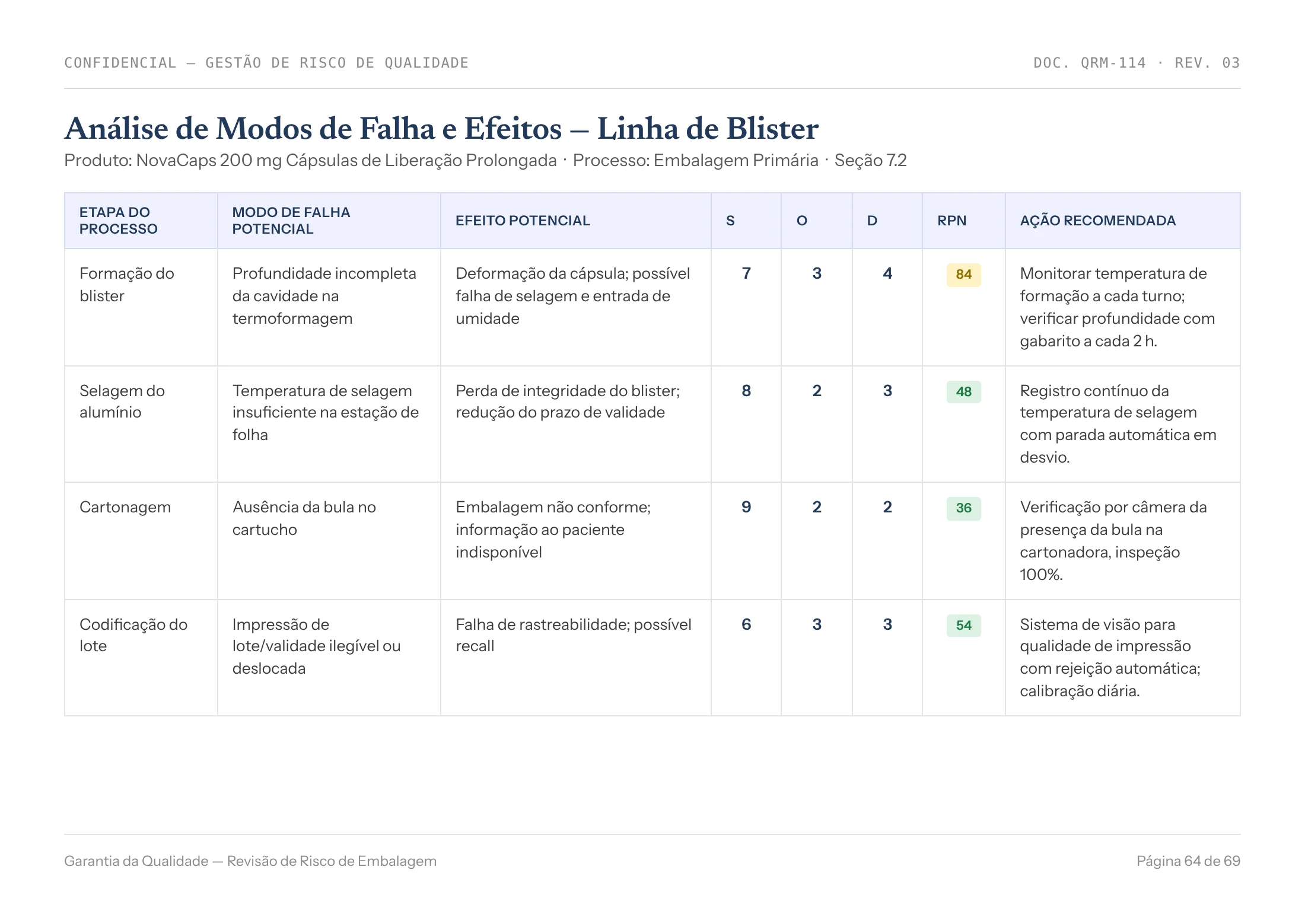The image size is (1305, 924).
Task: Click footer 'Garantia da Qualidade — Revisão de Risco de Embalagem'
Action: [250, 861]
